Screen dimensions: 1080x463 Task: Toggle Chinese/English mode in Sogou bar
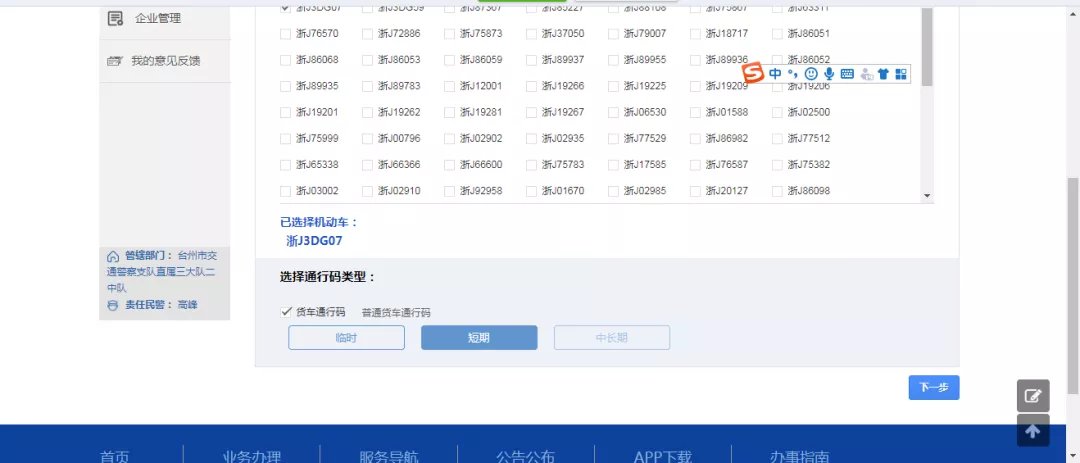pyautogui.click(x=776, y=74)
